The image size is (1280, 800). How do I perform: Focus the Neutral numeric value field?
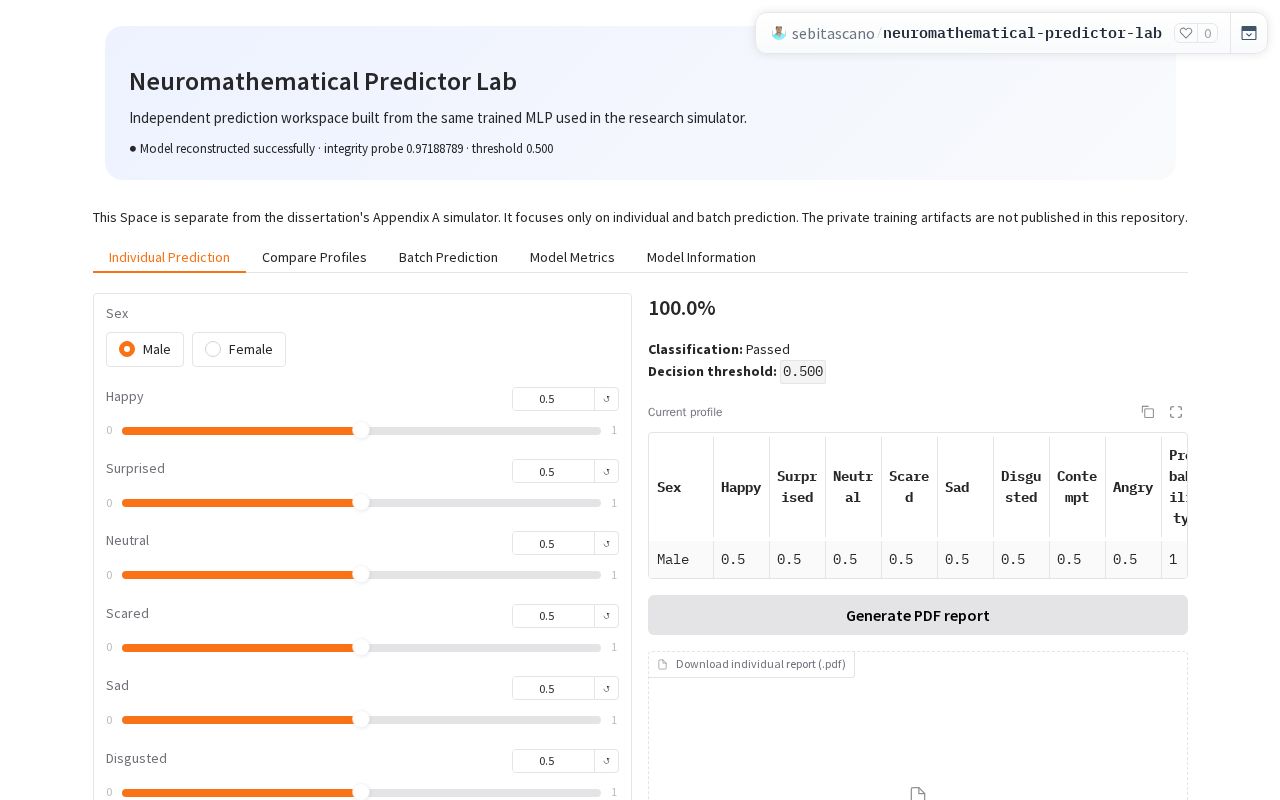click(553, 543)
